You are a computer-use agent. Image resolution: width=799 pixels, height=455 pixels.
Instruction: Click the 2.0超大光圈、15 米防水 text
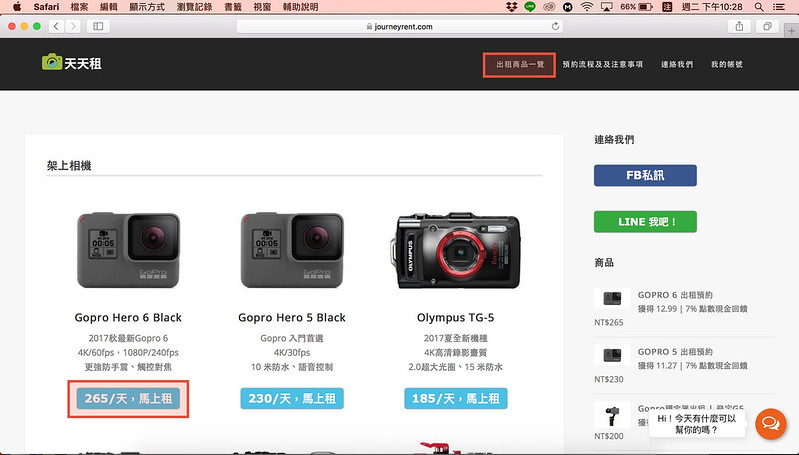pyautogui.click(x=456, y=367)
